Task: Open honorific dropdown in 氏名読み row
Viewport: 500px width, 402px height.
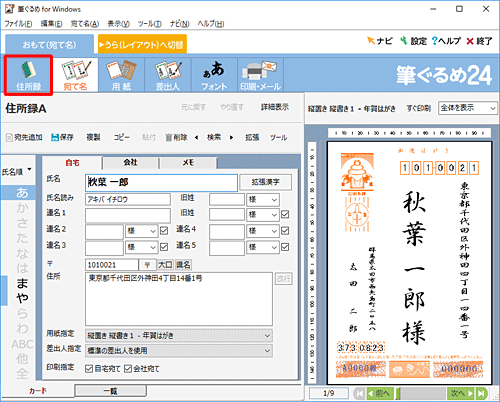Action: (x=263, y=200)
